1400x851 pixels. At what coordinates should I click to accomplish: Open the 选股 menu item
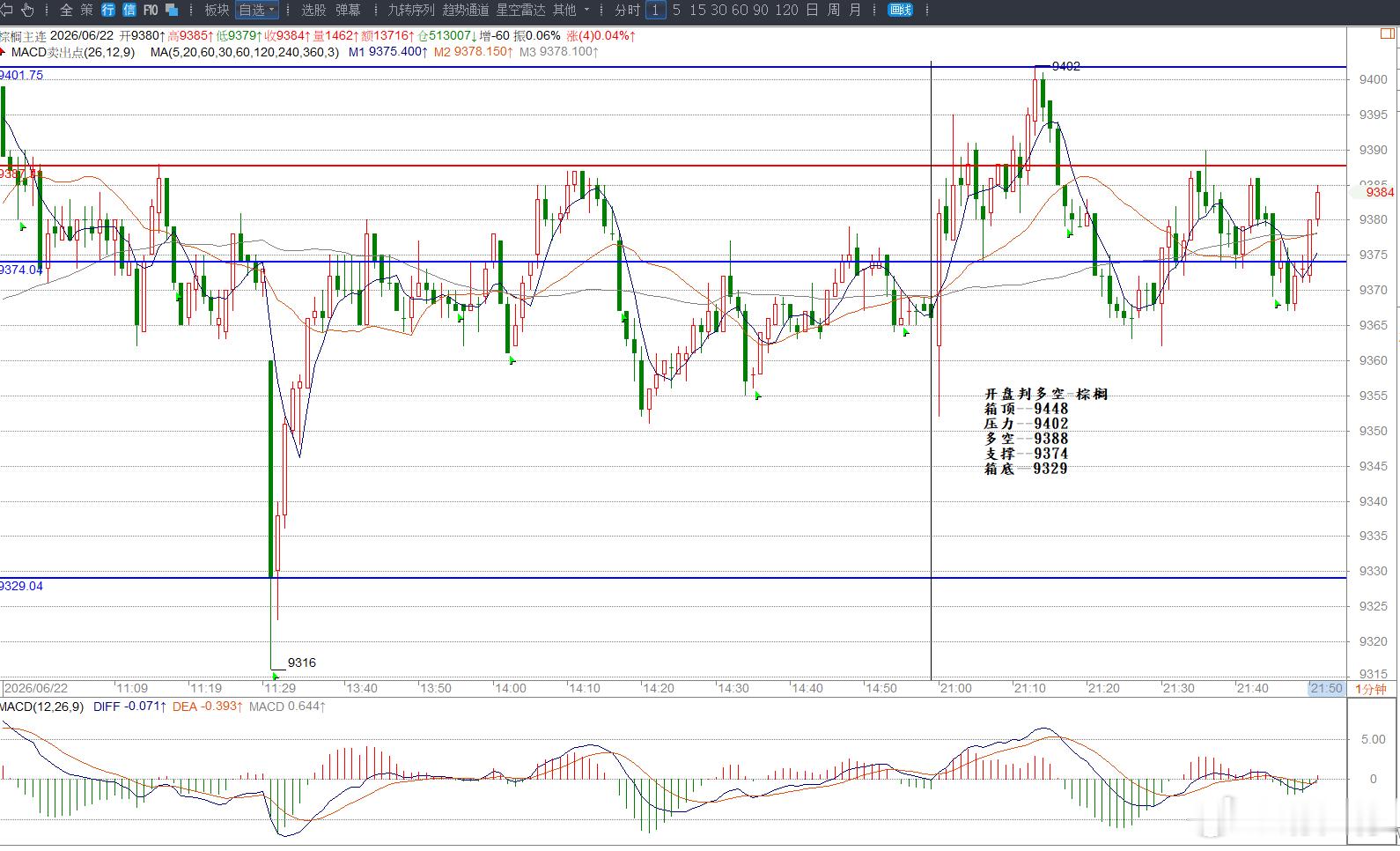[313, 10]
